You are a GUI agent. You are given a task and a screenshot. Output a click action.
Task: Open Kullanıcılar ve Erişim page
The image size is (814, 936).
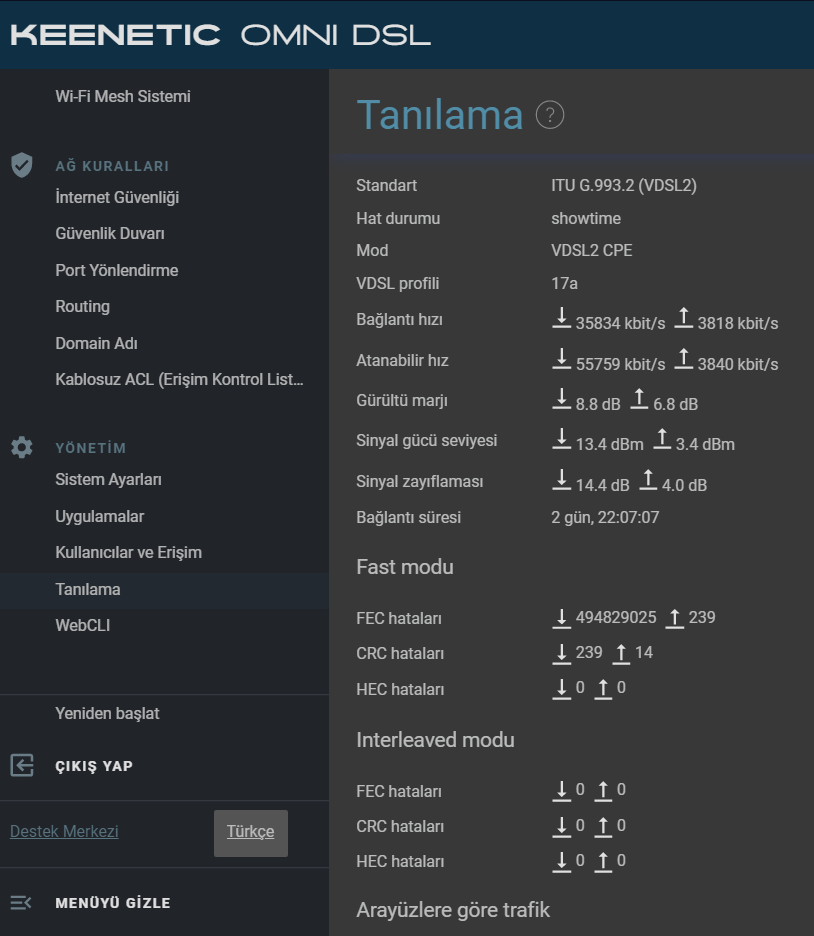click(128, 552)
